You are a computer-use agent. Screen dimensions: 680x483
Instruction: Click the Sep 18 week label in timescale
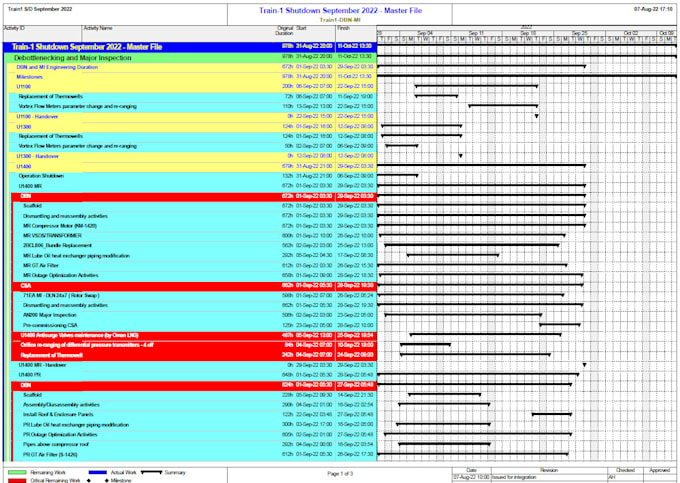[x=528, y=33]
